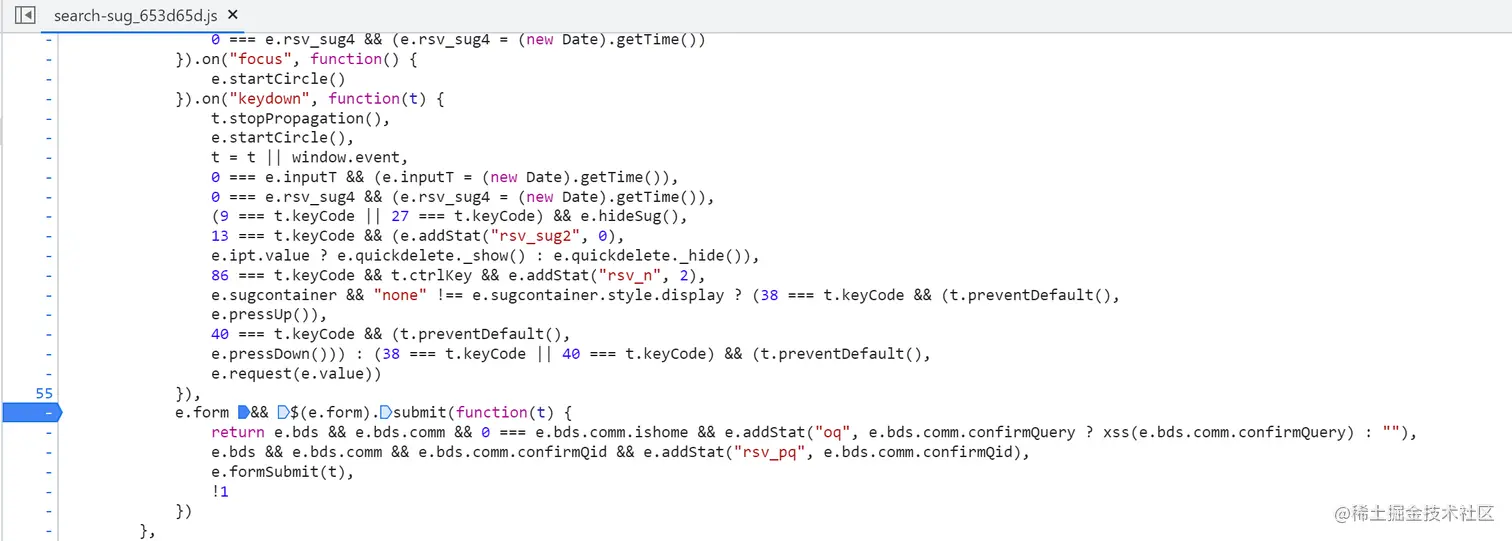Click the !1 return value
The height and width of the screenshot is (541, 1512).
click(220, 491)
